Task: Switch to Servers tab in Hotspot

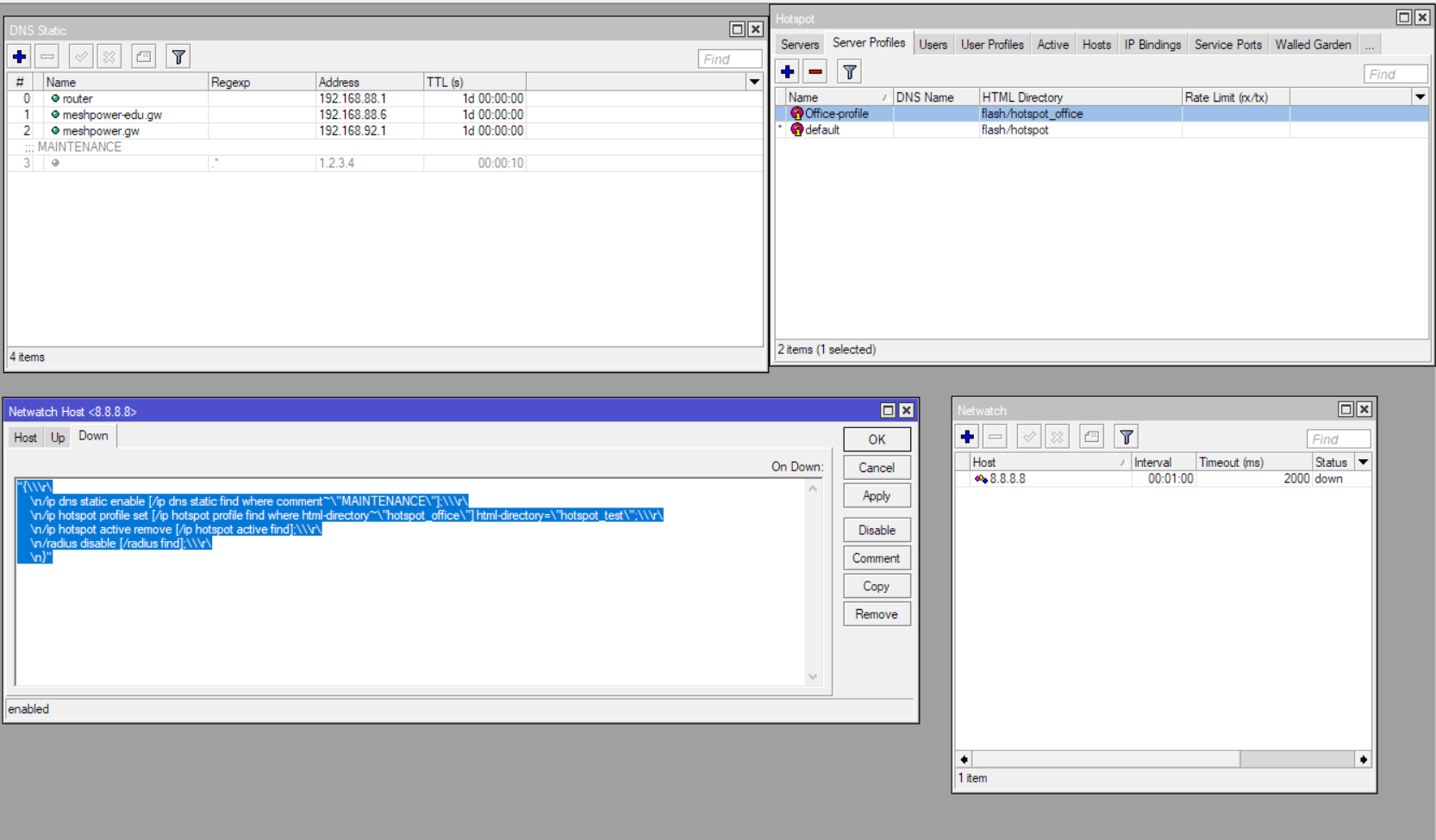Action: pyautogui.click(x=800, y=45)
